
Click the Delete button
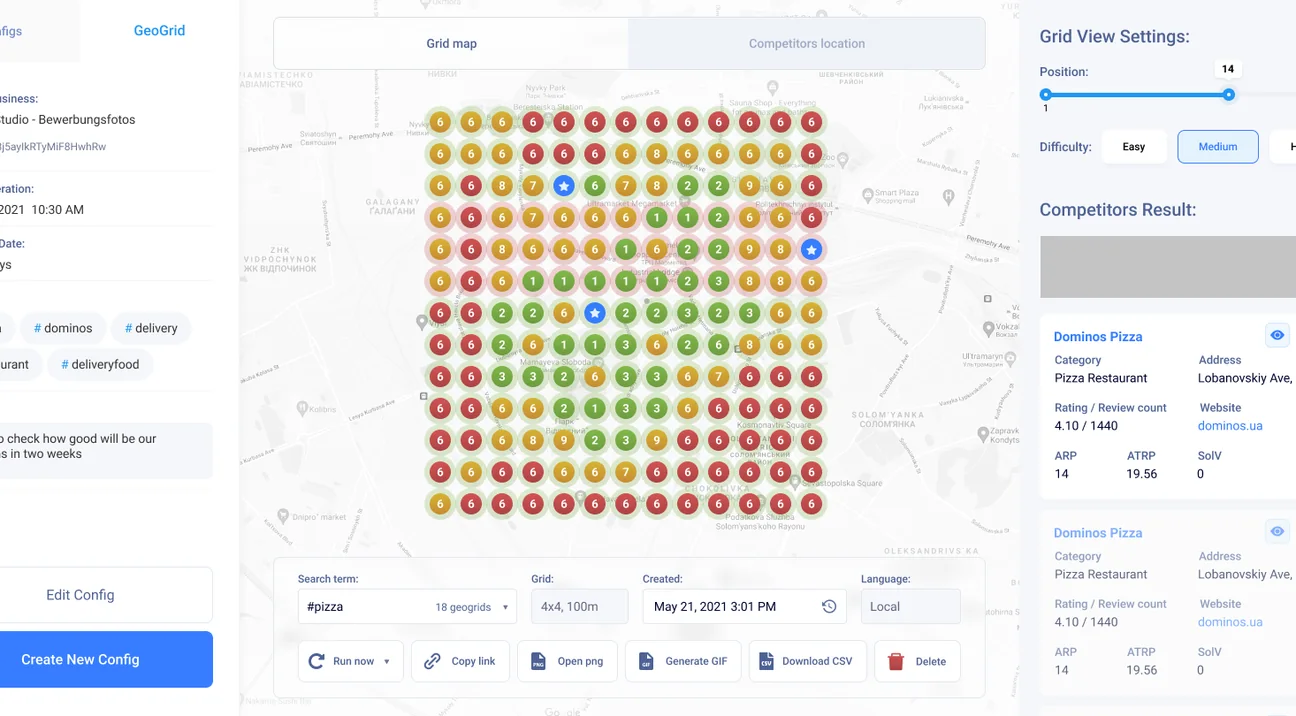(917, 661)
